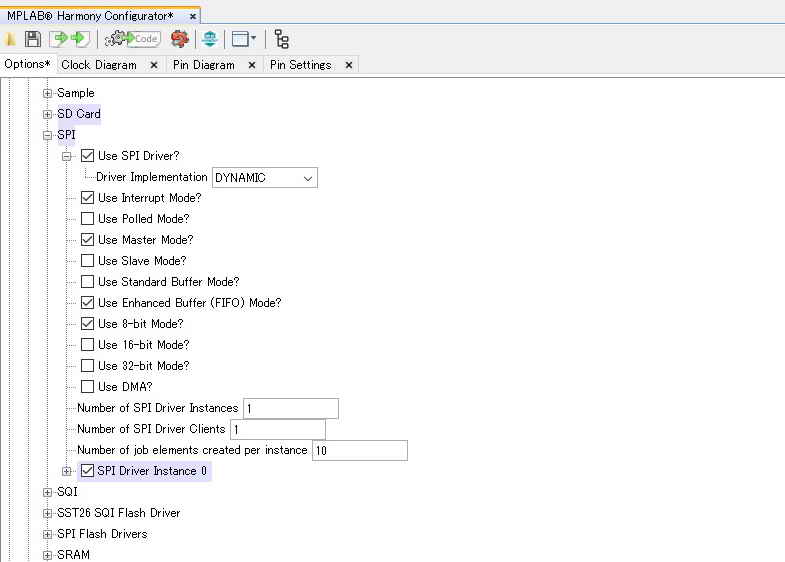Select the SRAM tree label

point(73,555)
